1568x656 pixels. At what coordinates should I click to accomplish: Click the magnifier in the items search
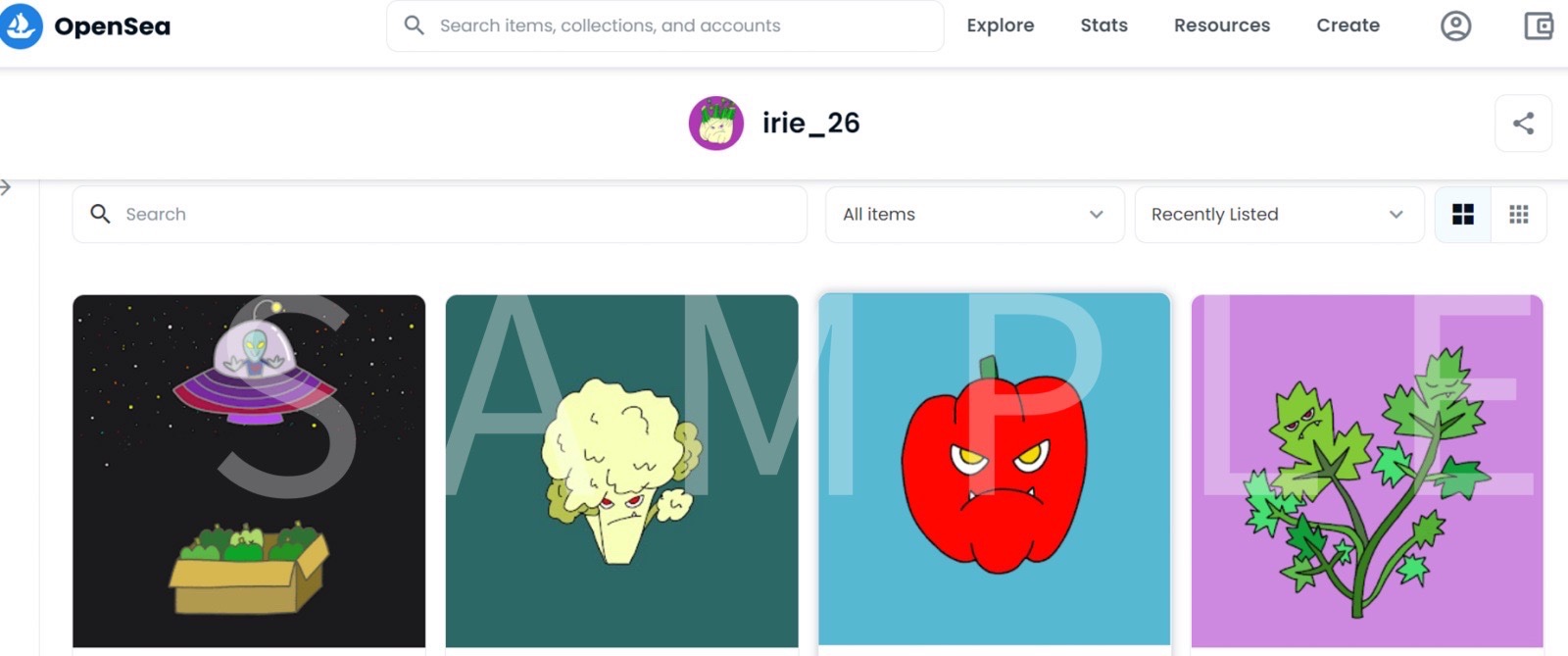pyautogui.click(x=100, y=214)
